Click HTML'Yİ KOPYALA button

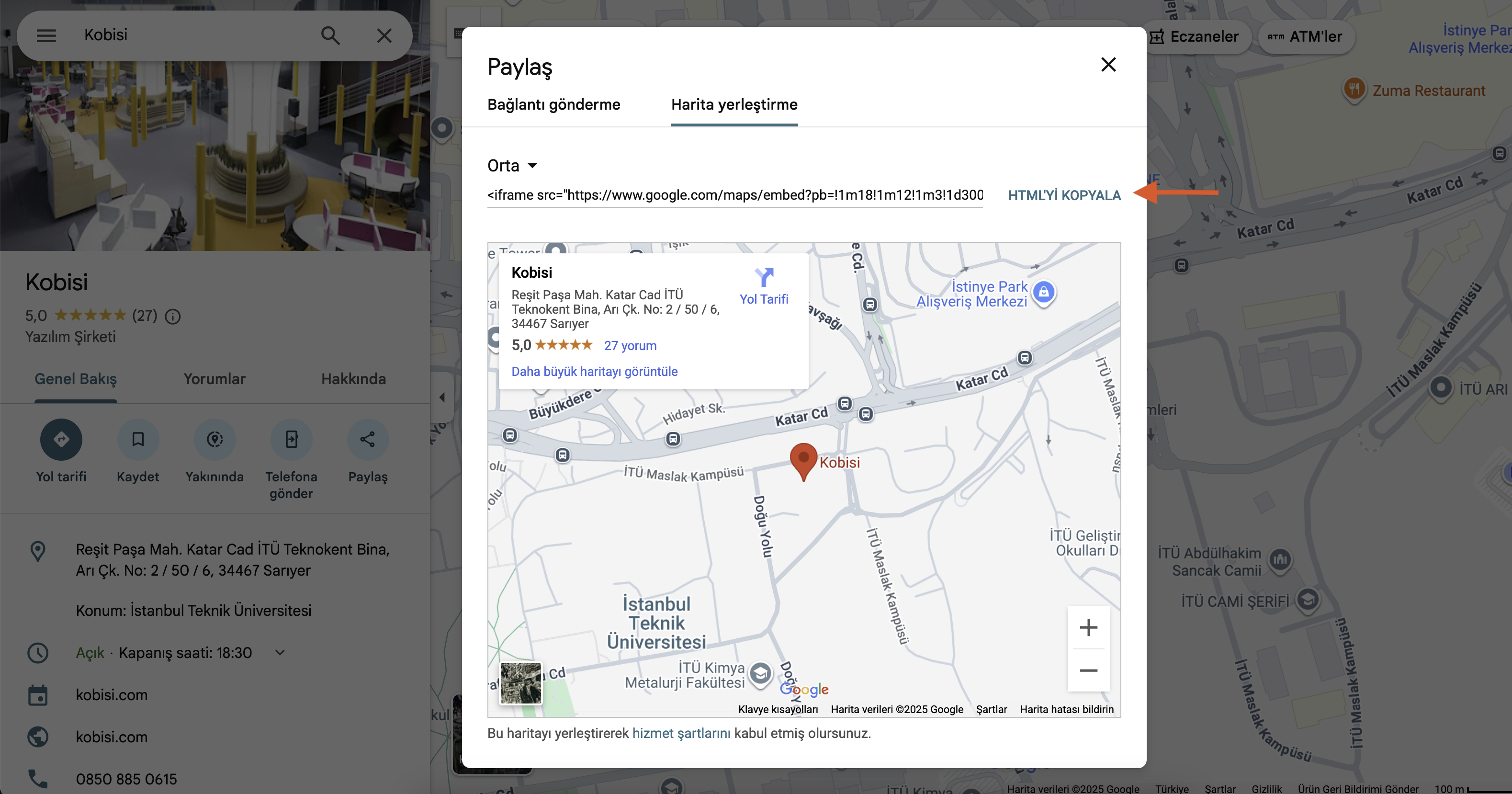[x=1064, y=195]
